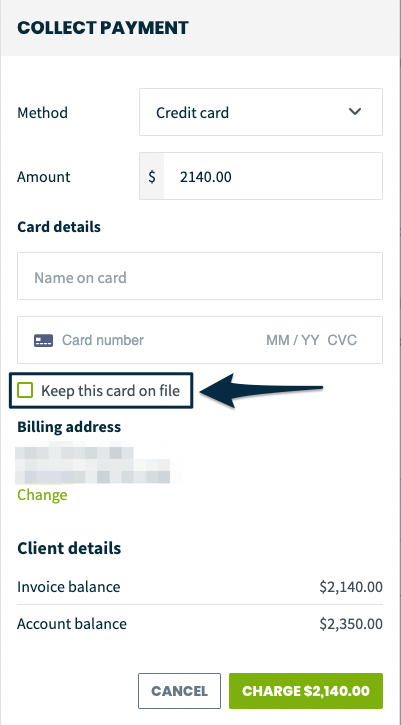The image size is (401, 725).
Task: Click the MM / YY expiry field
Action: (x=292, y=341)
